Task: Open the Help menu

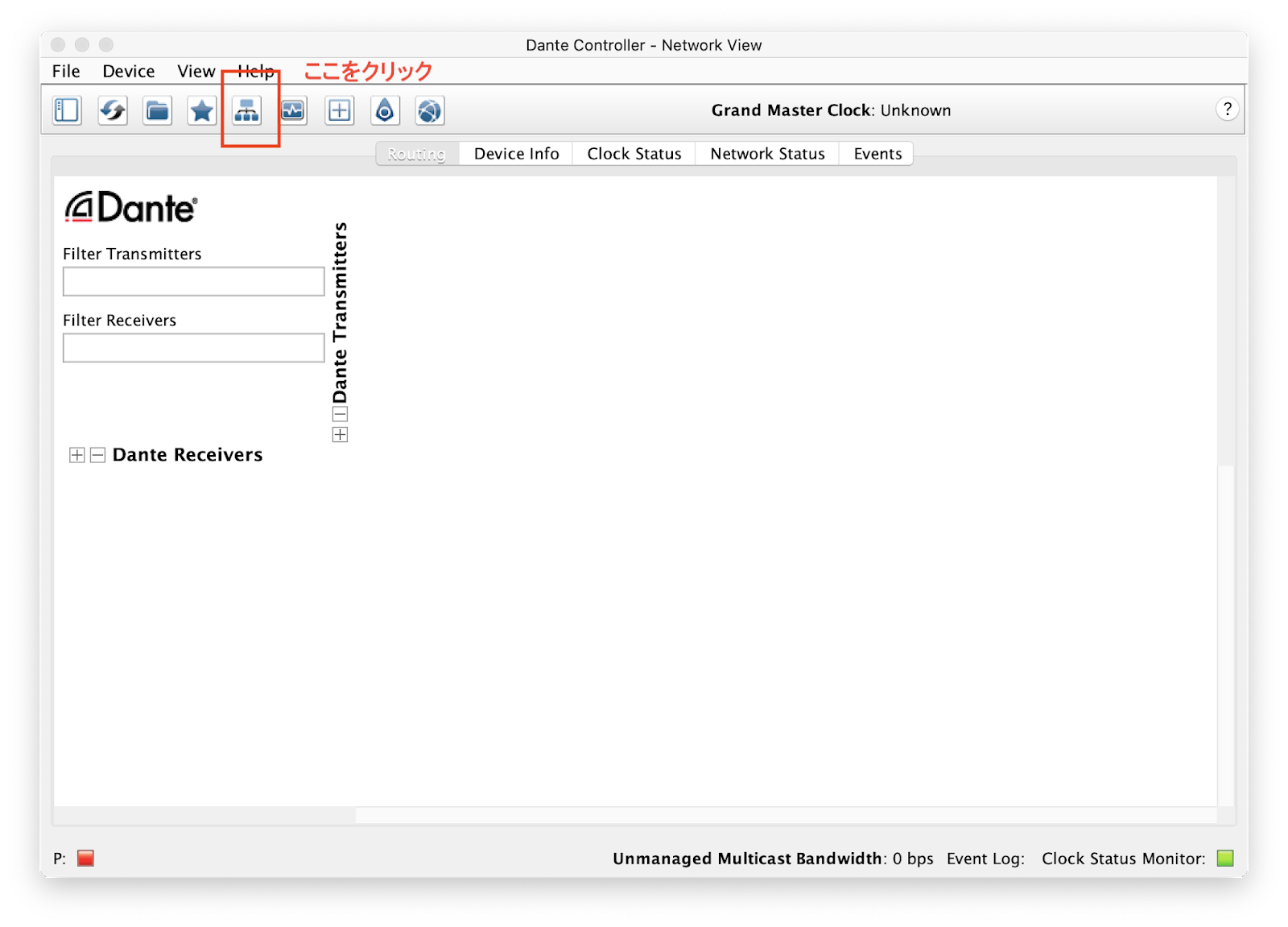Action: pos(256,71)
